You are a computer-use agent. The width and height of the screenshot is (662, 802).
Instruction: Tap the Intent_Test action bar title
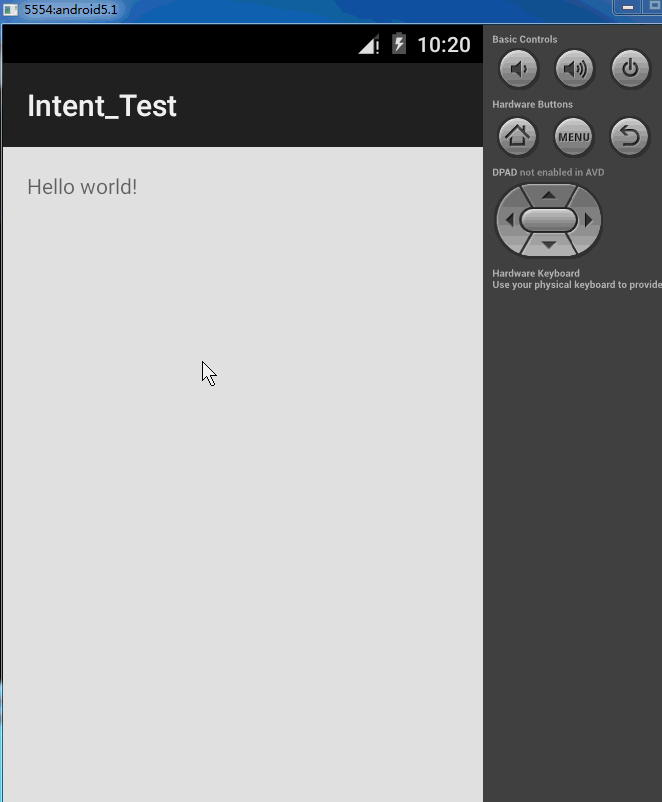102,106
